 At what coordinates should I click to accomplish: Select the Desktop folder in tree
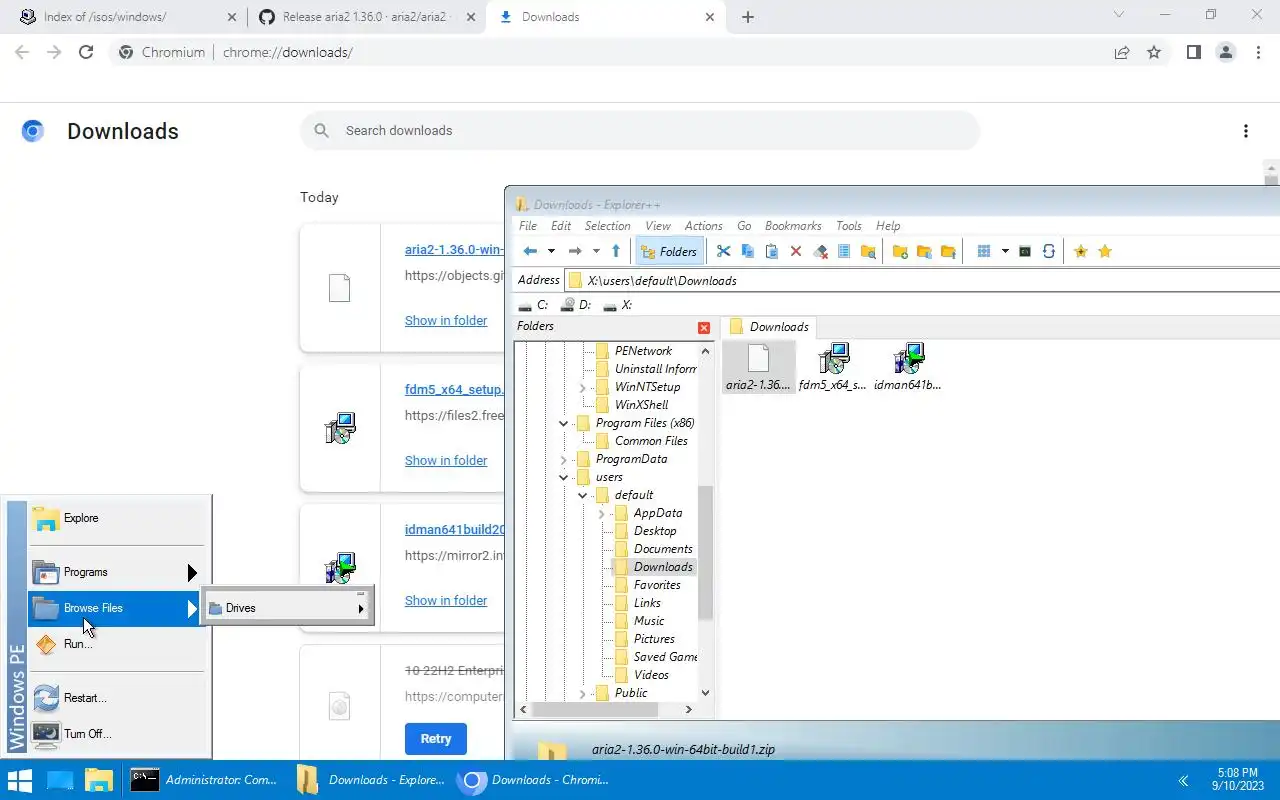[655, 531]
